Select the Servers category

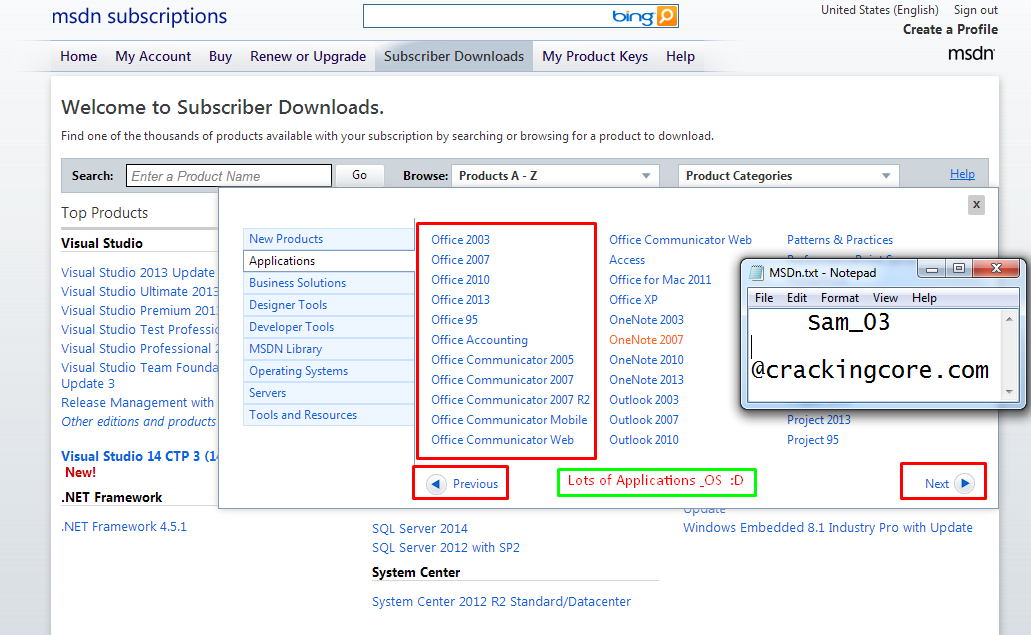pyautogui.click(x=329, y=393)
